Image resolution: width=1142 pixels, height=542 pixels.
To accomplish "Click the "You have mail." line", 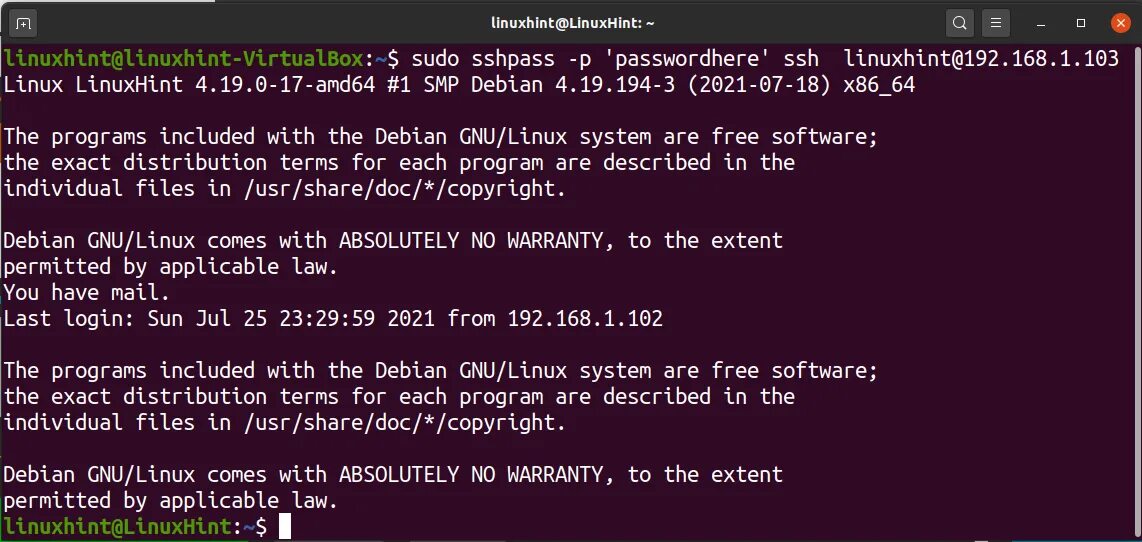I will coord(87,293).
